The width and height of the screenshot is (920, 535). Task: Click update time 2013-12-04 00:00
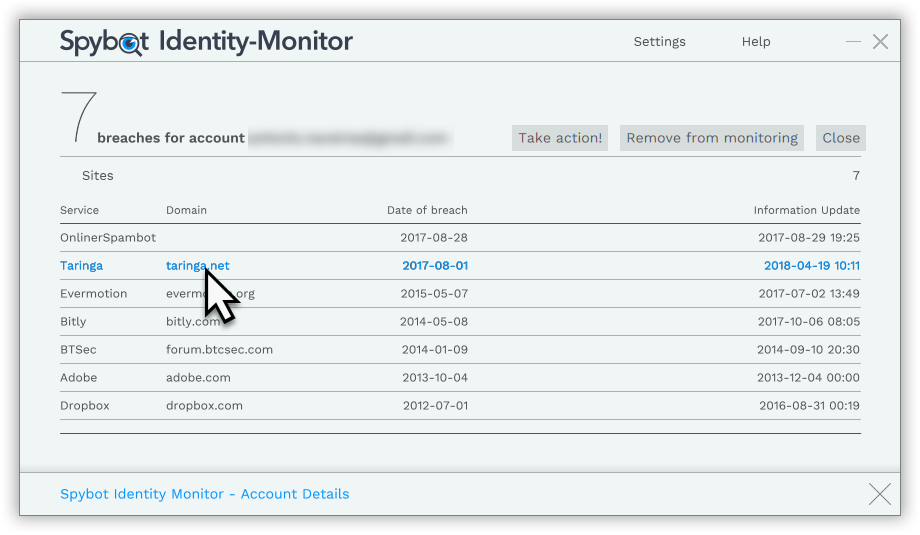coord(809,378)
